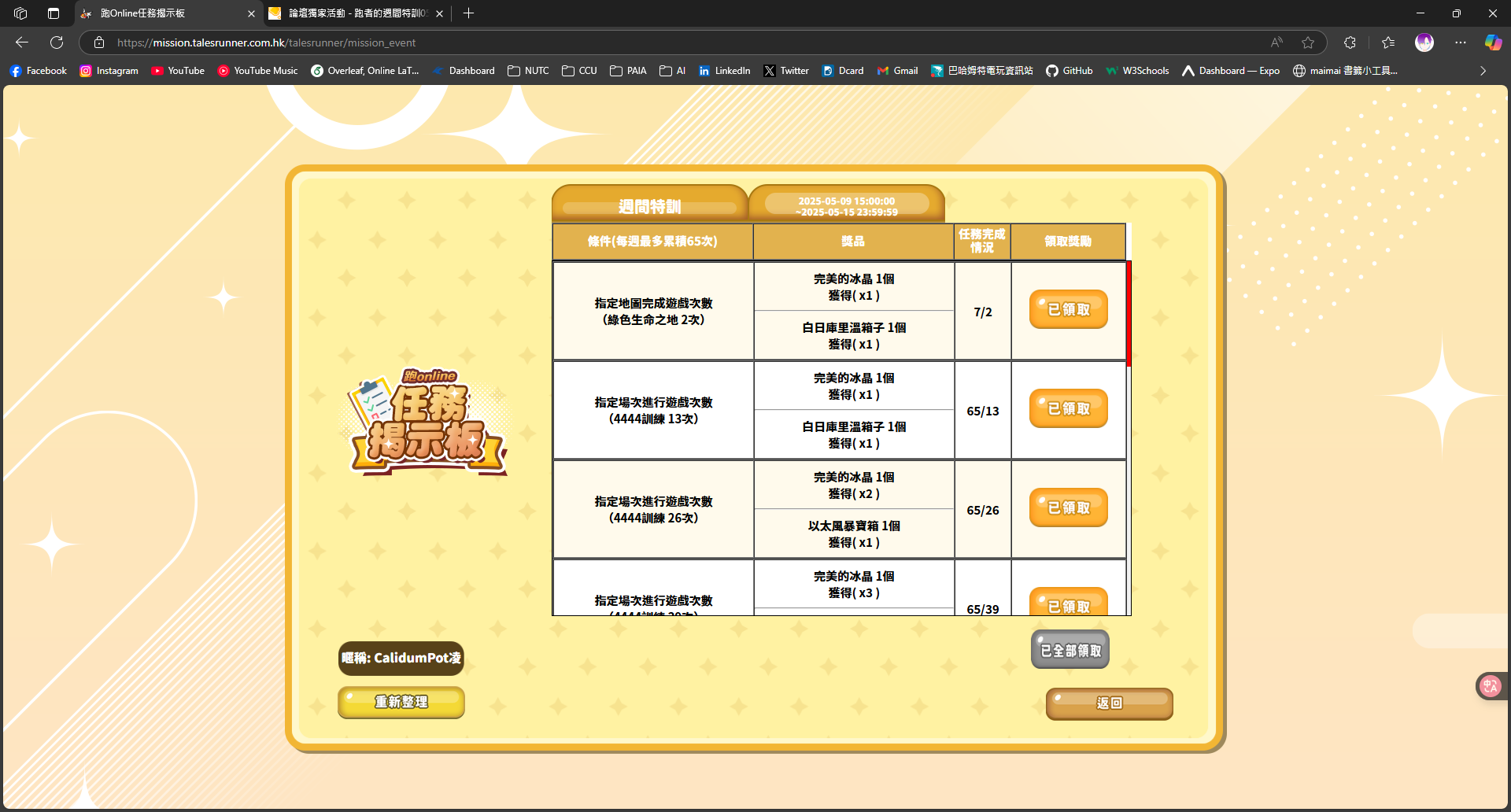Open the tab actions menu
This screenshot has width=1511, height=812.
click(54, 13)
